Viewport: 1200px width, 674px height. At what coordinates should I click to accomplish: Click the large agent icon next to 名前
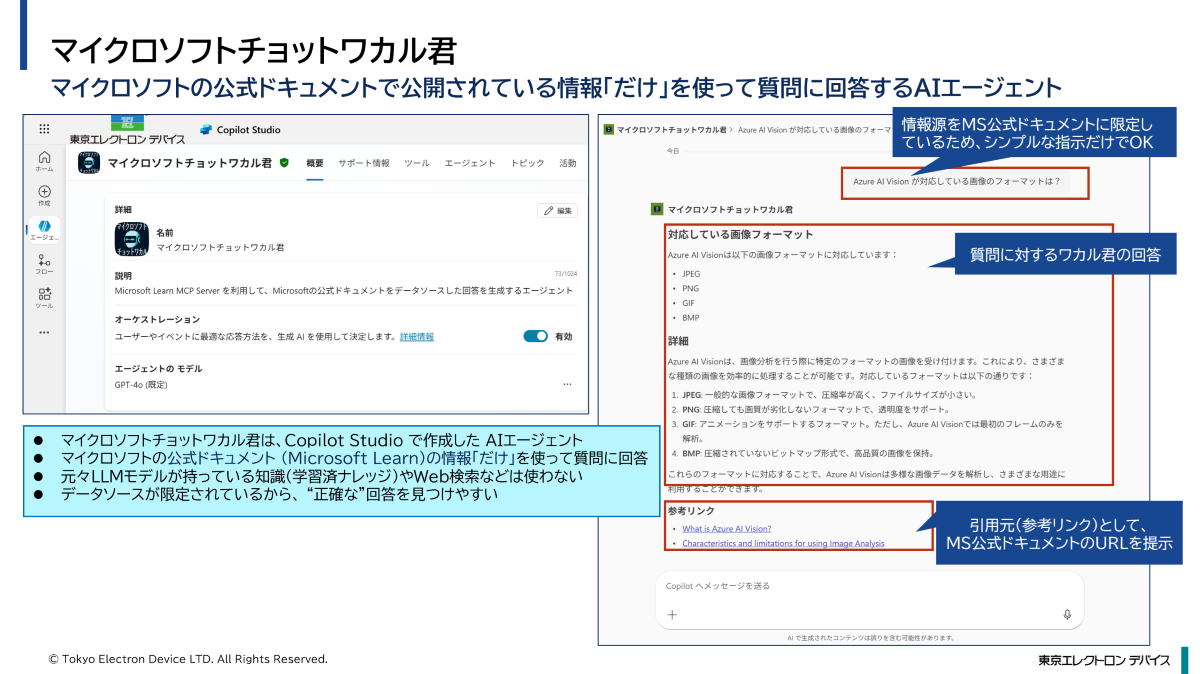point(132,240)
